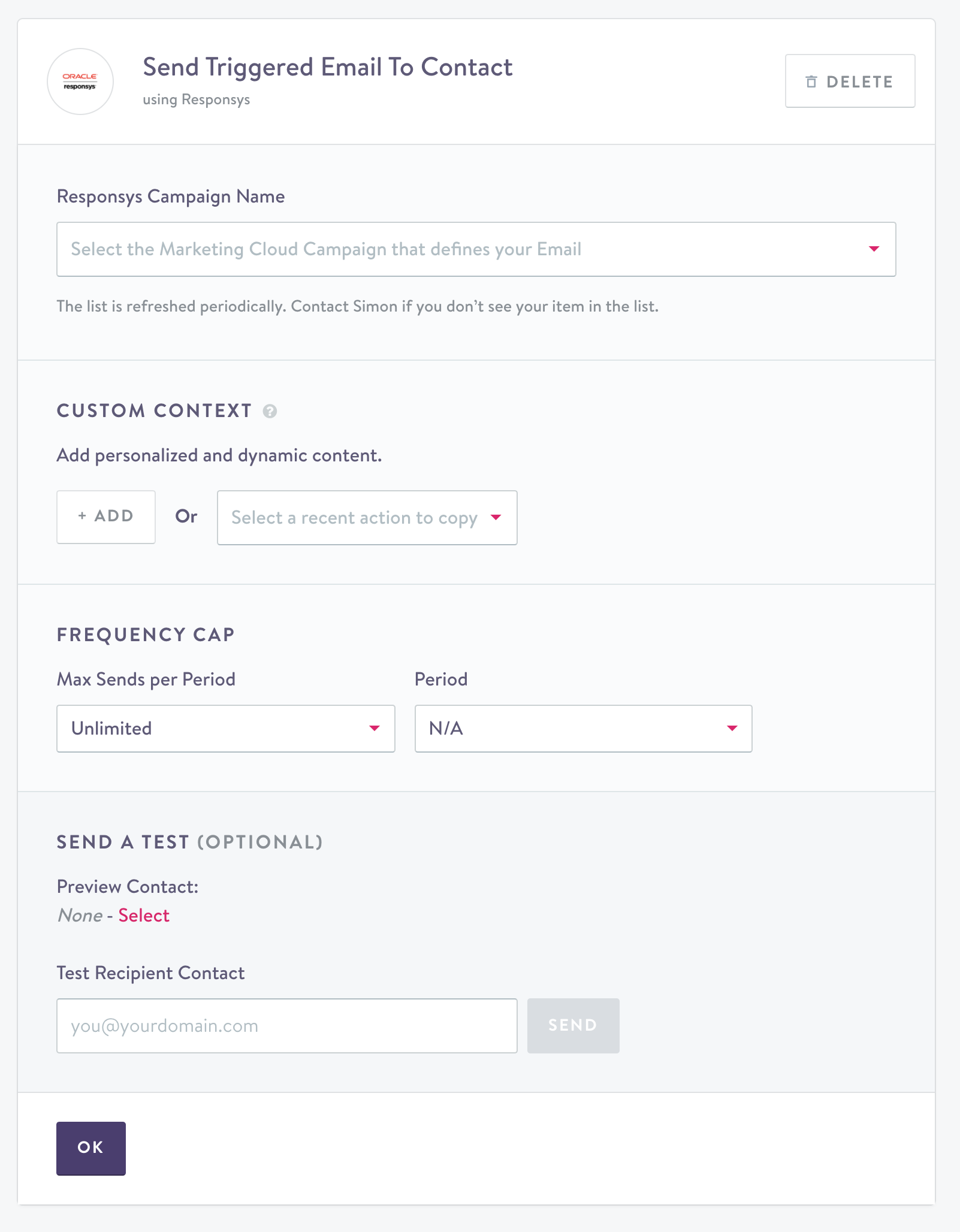This screenshot has height=1232, width=960.
Task: Click the Oracle Responsys logo icon
Action: pos(80,81)
